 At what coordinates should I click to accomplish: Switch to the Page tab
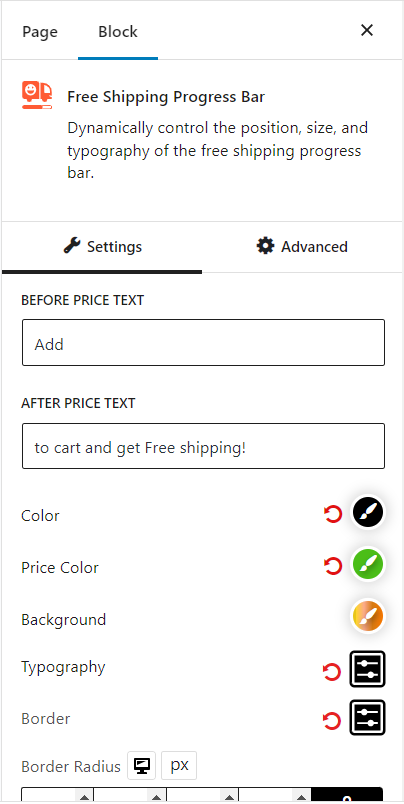[x=40, y=31]
